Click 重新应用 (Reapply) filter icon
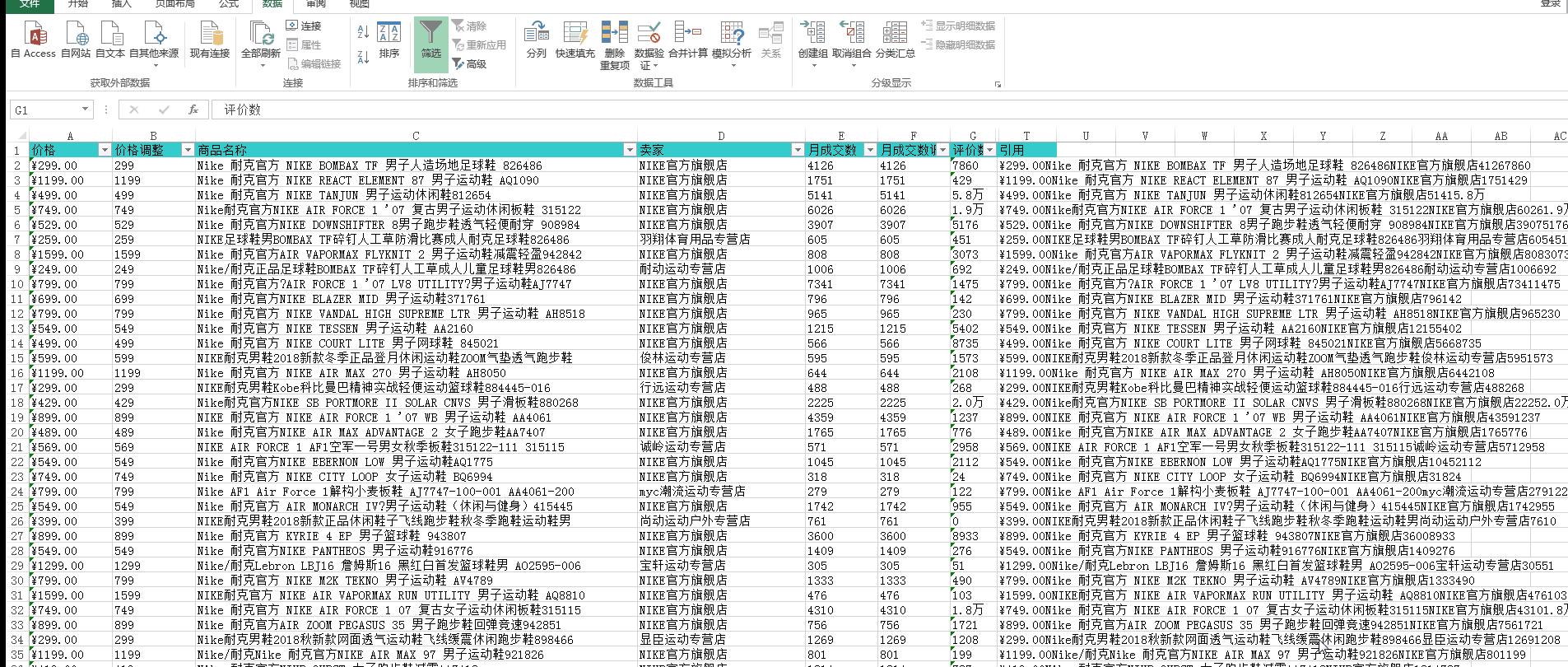The image size is (1568, 667). pyautogui.click(x=479, y=45)
